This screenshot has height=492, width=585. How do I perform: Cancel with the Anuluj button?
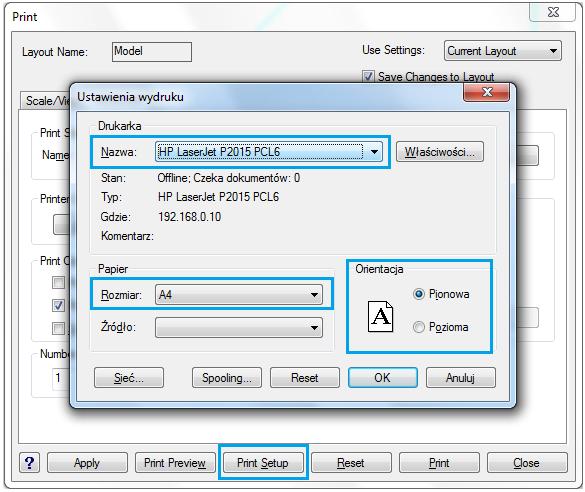point(461,378)
